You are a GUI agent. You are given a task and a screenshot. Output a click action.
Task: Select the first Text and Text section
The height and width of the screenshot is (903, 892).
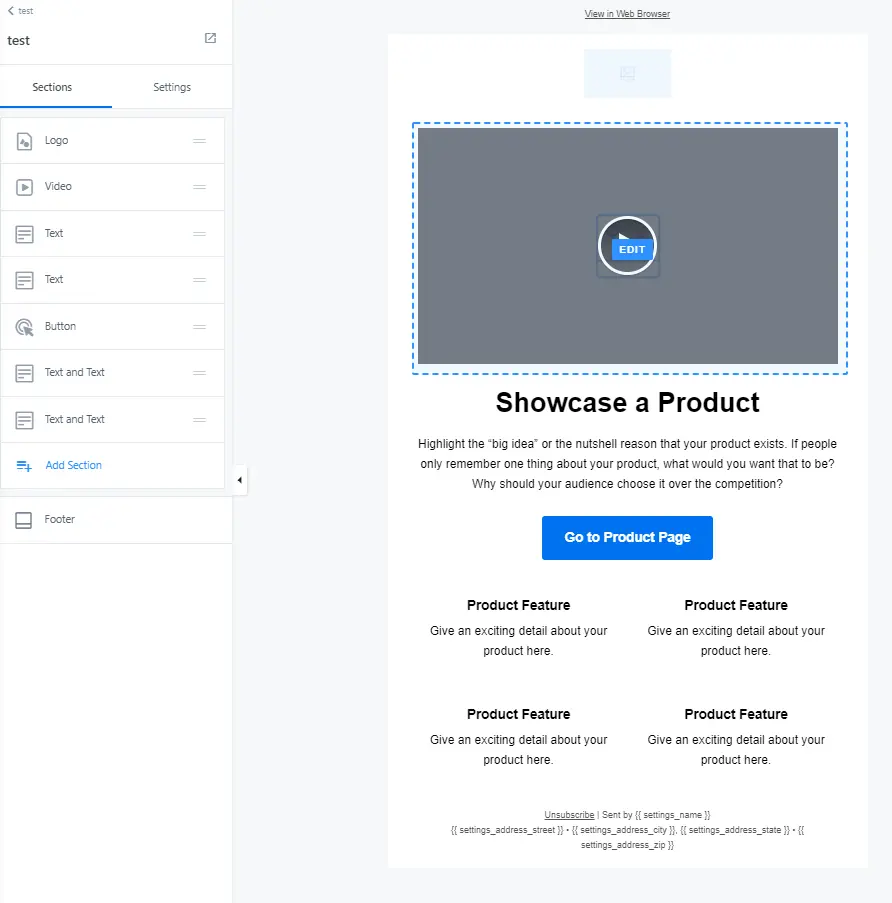point(75,373)
